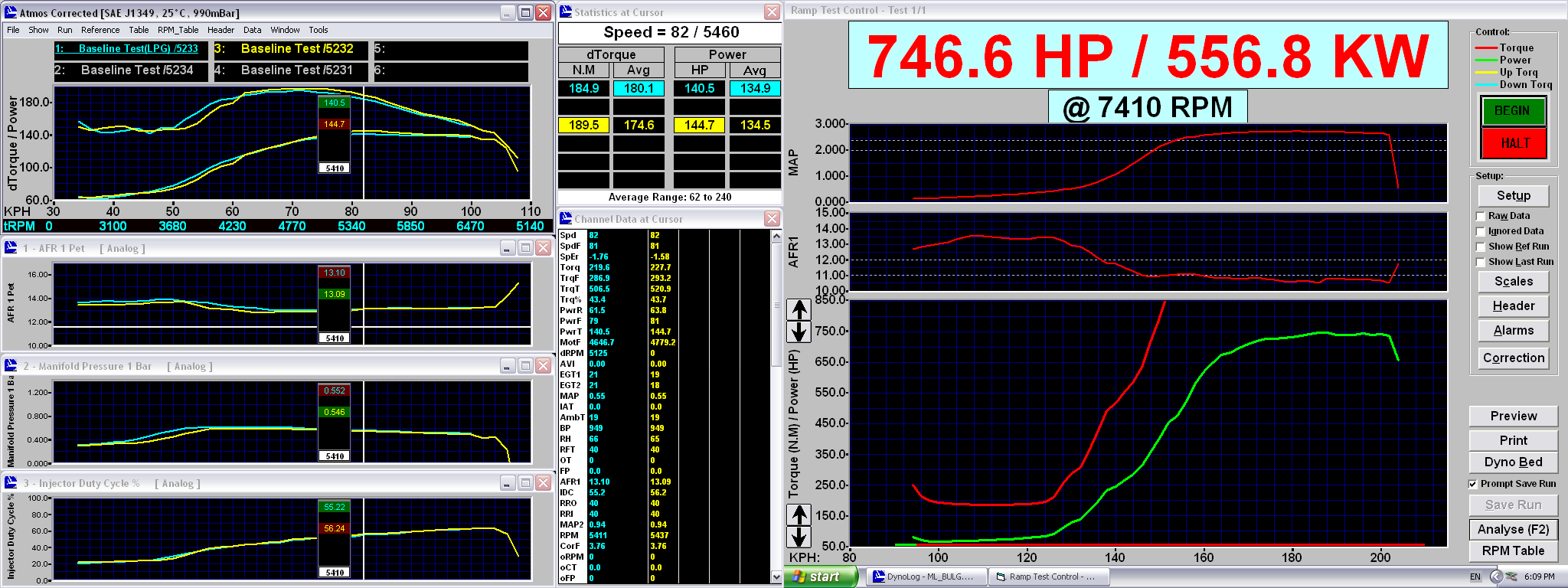Image resolution: width=1568 pixels, height=588 pixels.
Task: Select test slot 1 Baseline Test(LPG) /5233
Action: coord(131,49)
